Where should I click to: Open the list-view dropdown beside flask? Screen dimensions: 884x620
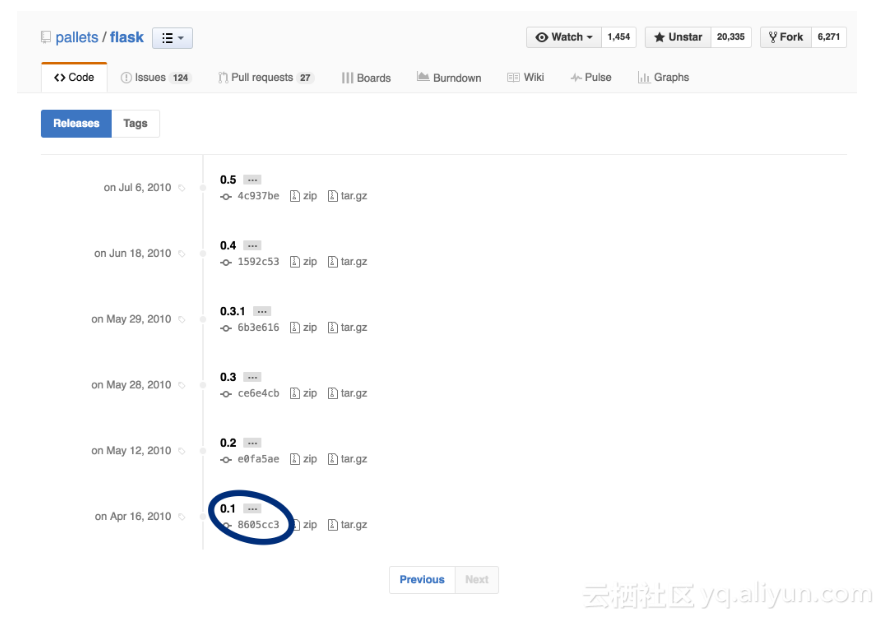click(x=173, y=38)
